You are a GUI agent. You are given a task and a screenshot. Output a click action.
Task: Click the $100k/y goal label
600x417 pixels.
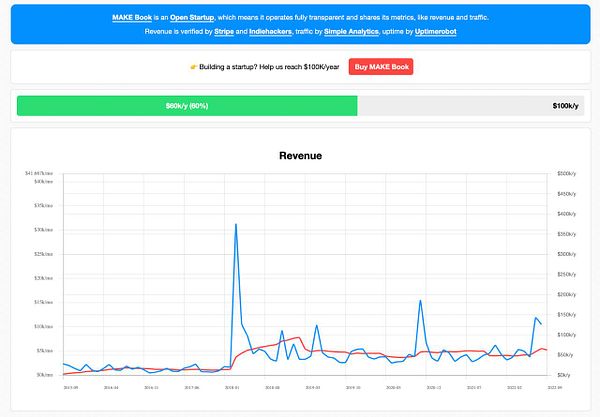point(565,106)
